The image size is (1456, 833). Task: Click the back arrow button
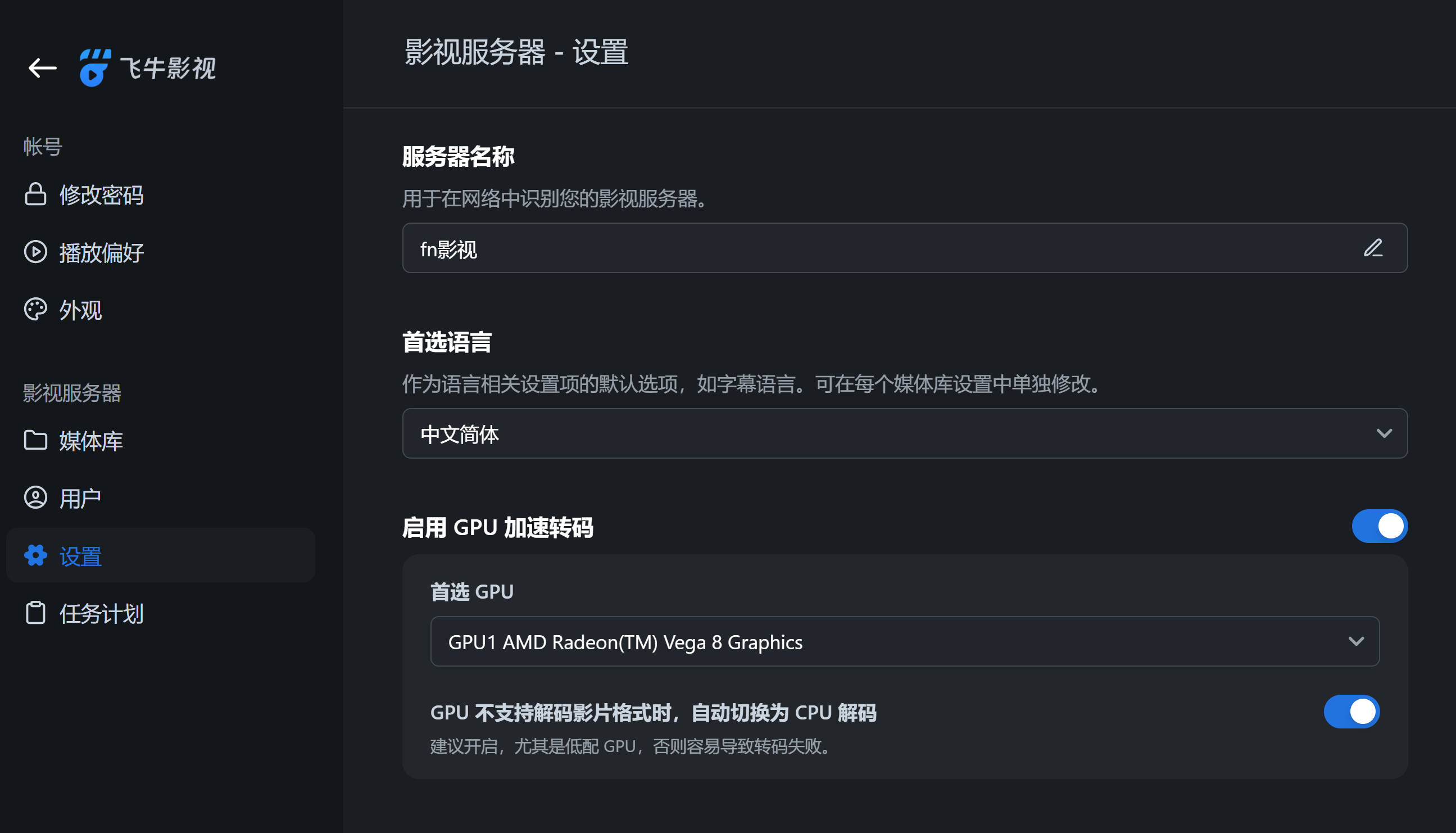[x=41, y=67]
